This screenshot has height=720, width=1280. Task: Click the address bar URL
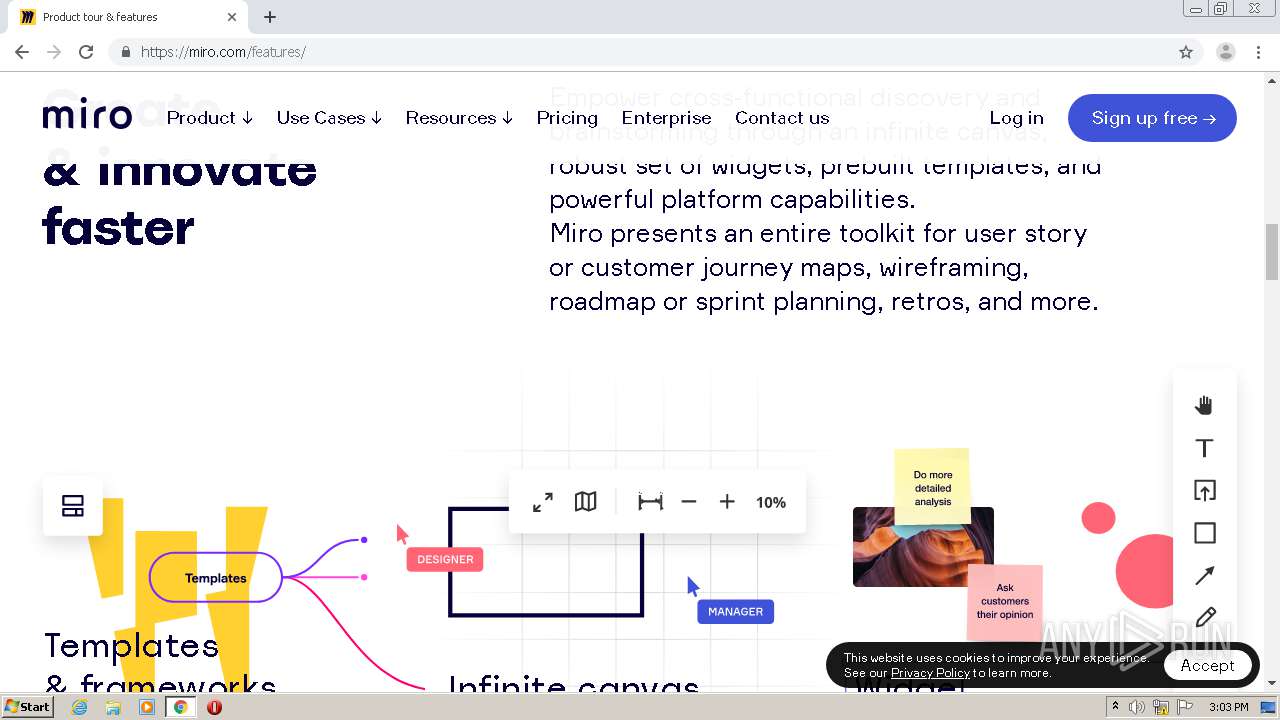223,52
